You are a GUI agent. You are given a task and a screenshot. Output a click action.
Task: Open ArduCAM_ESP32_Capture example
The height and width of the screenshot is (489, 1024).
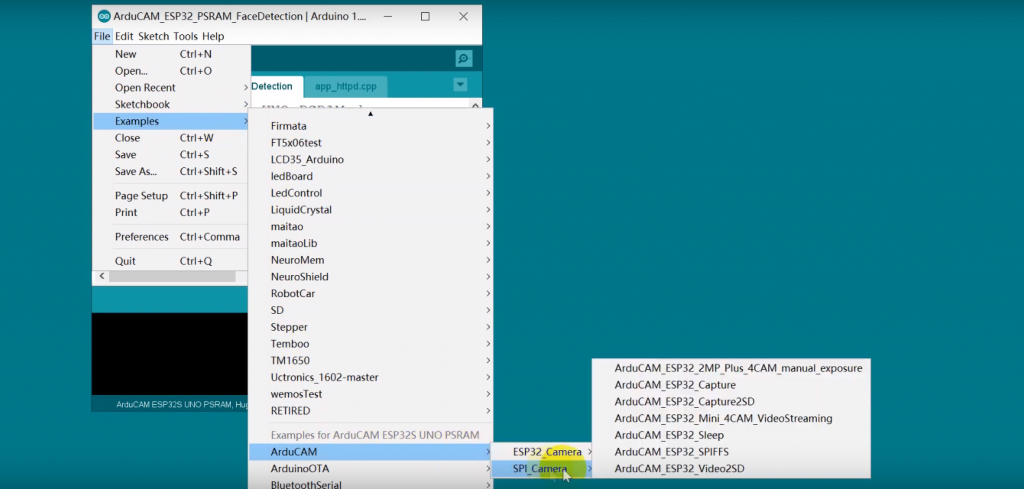731,385
